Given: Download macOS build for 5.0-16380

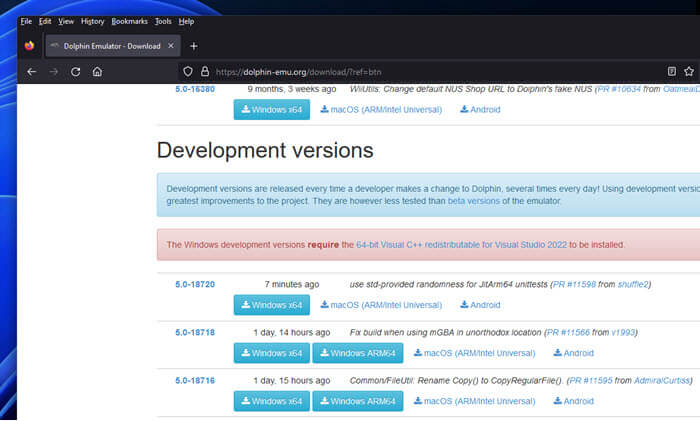Looking at the screenshot, I should (381, 109).
